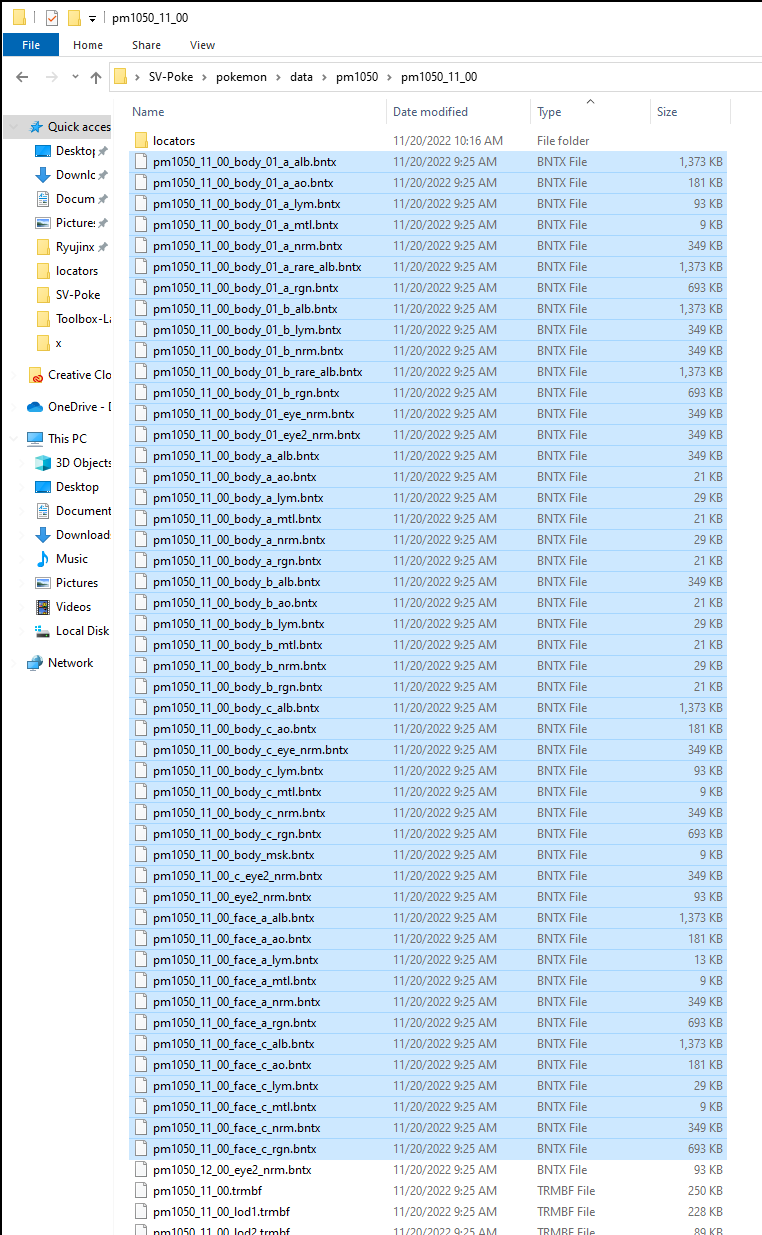762x1235 pixels.
Task: Expand the data breadcrumb chevron
Action: click(x=324, y=77)
